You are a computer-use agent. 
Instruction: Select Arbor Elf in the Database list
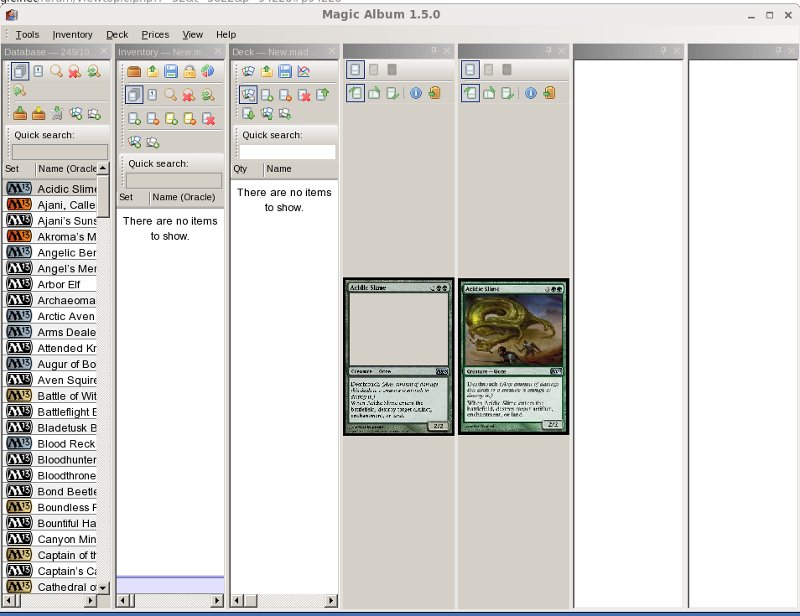click(58, 285)
